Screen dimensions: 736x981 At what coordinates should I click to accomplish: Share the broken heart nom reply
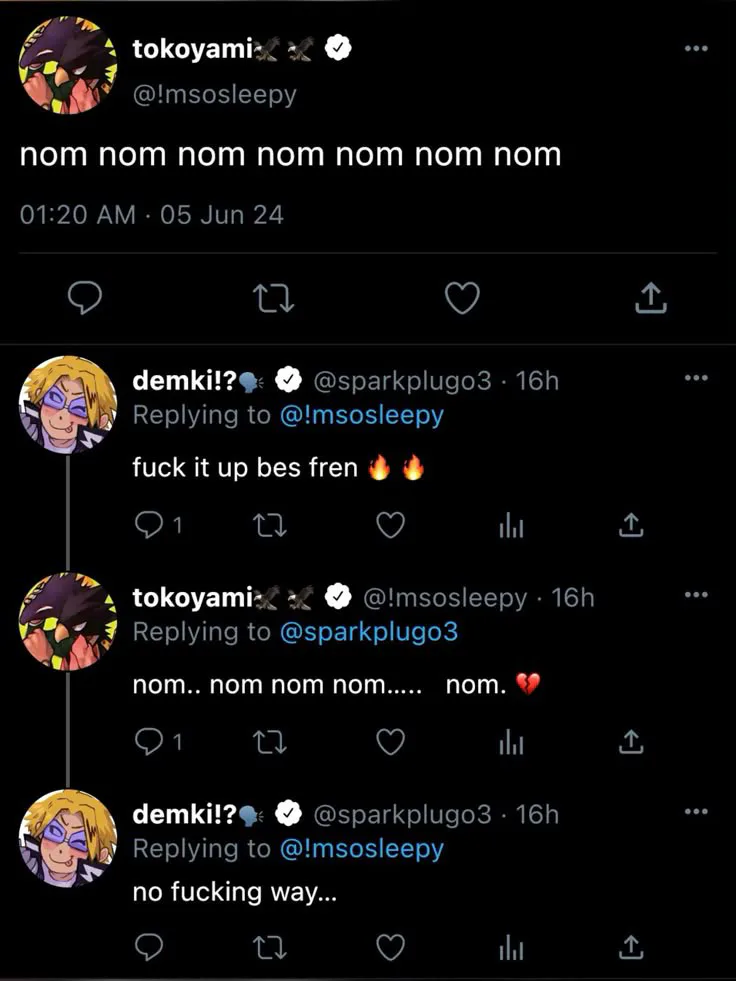630,741
